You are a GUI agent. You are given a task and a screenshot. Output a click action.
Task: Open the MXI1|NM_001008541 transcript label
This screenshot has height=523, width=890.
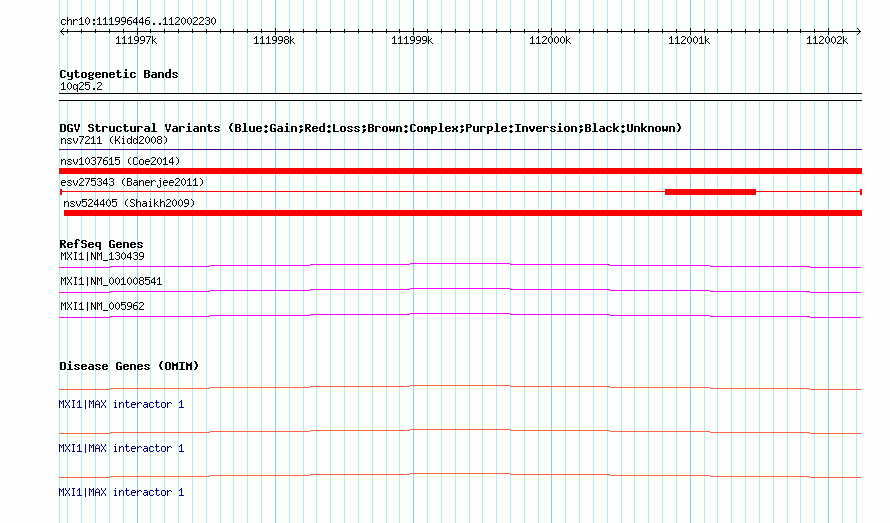pyautogui.click(x=111, y=282)
